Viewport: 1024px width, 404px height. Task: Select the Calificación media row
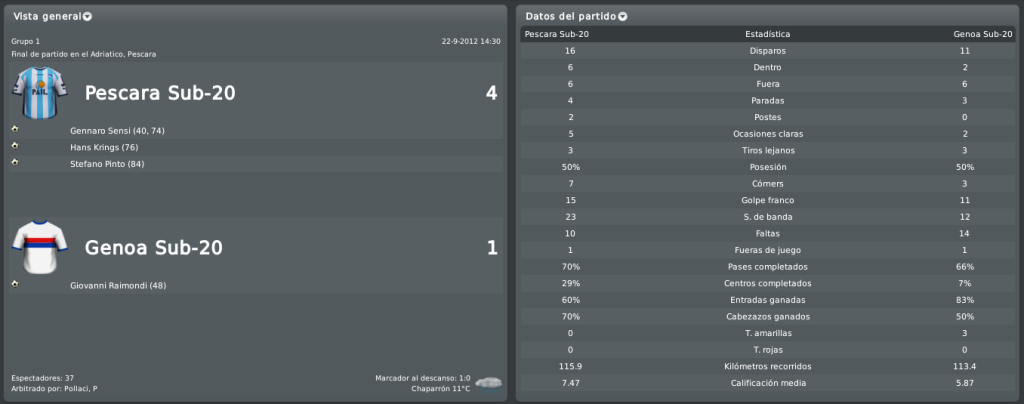767,383
